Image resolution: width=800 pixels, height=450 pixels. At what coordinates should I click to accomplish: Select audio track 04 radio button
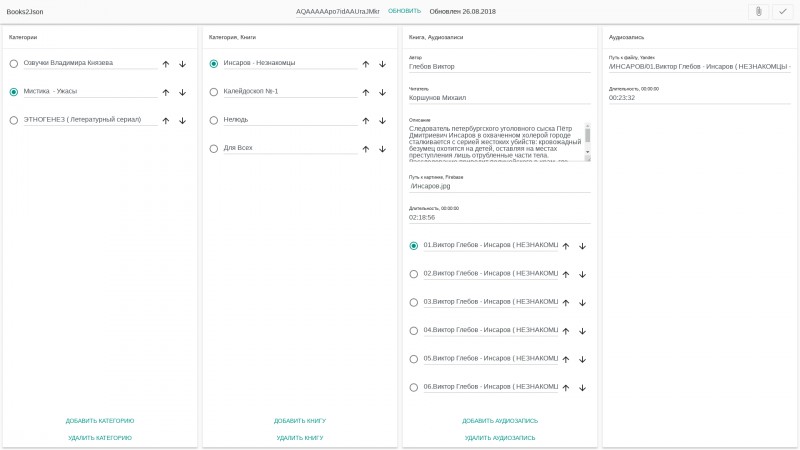point(414,330)
